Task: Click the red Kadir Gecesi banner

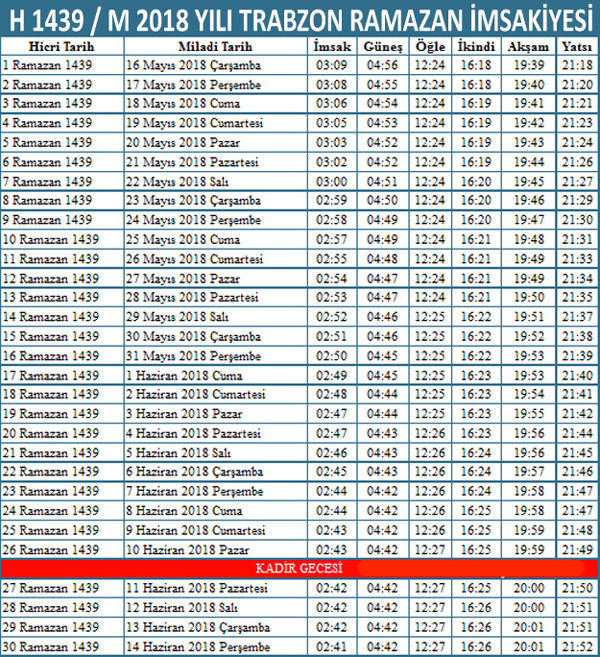Action: (300, 568)
